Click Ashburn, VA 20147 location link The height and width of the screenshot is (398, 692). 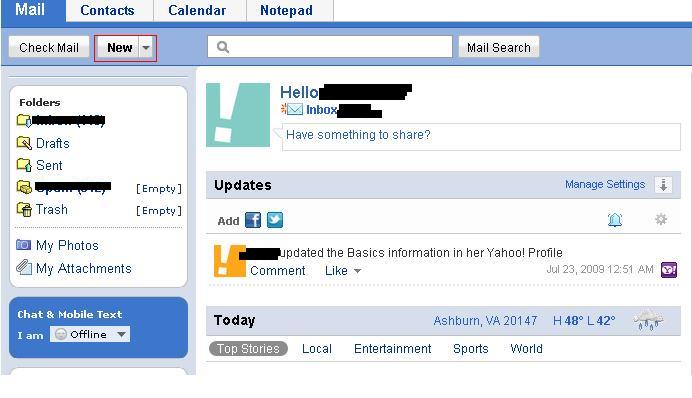[485, 320]
